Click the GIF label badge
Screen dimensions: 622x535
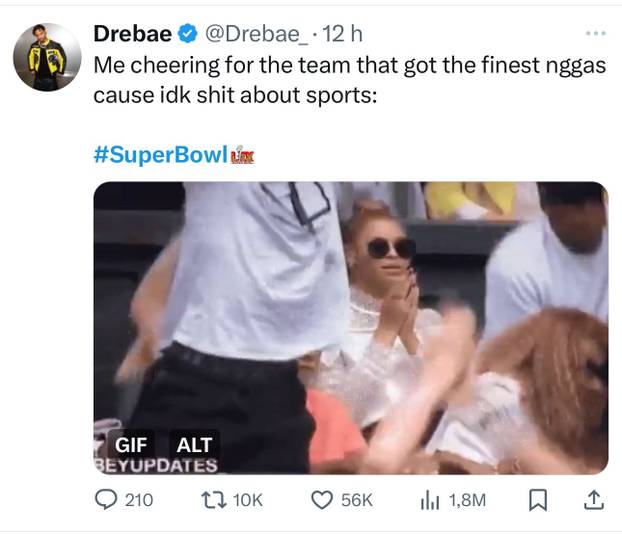coord(131,445)
